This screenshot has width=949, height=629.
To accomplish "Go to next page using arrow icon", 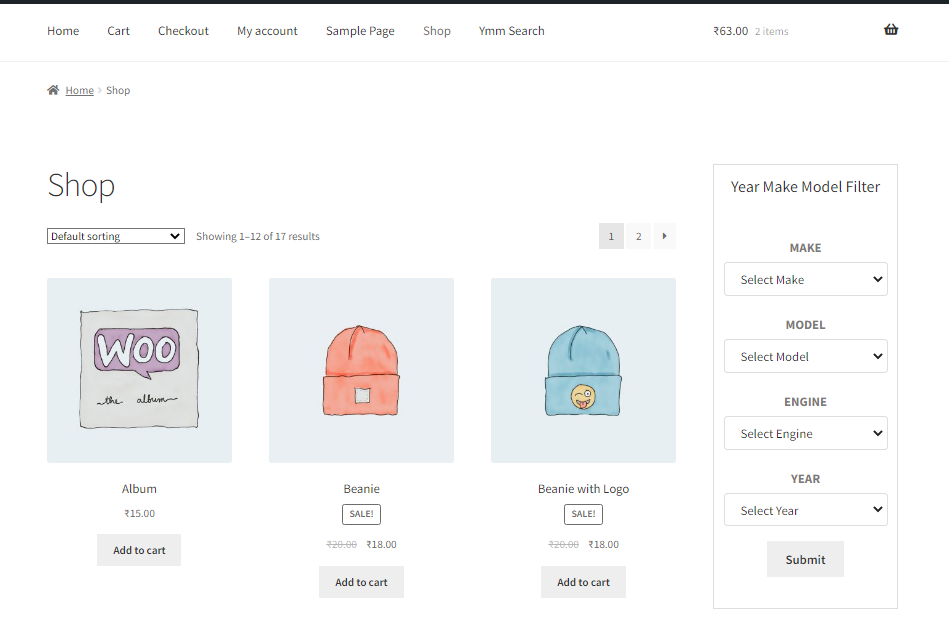I will [664, 236].
